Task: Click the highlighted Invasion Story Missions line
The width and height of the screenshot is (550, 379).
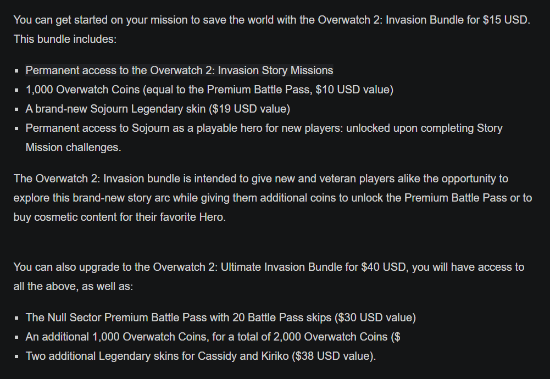Action: (179, 71)
